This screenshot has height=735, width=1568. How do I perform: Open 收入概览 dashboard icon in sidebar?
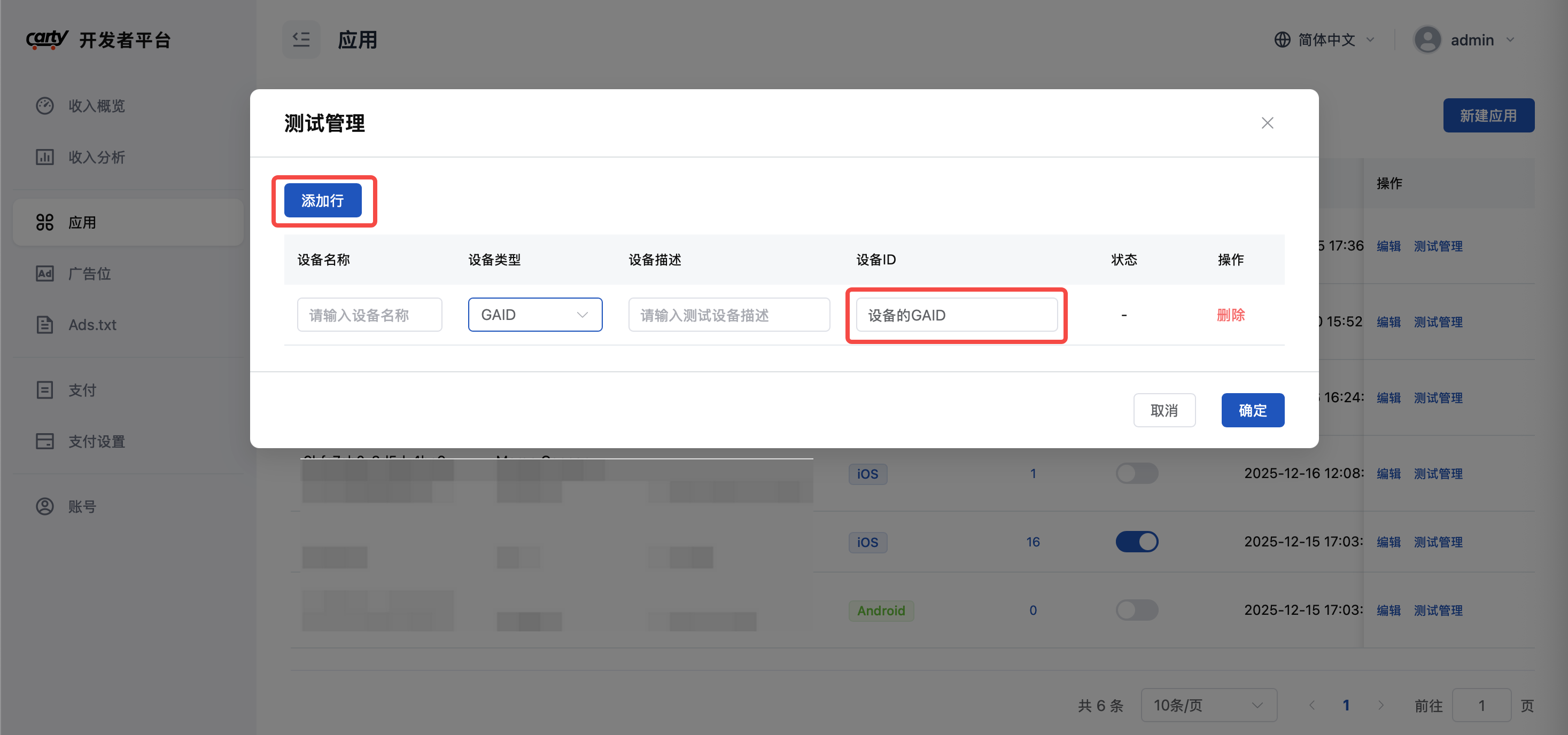[44, 106]
